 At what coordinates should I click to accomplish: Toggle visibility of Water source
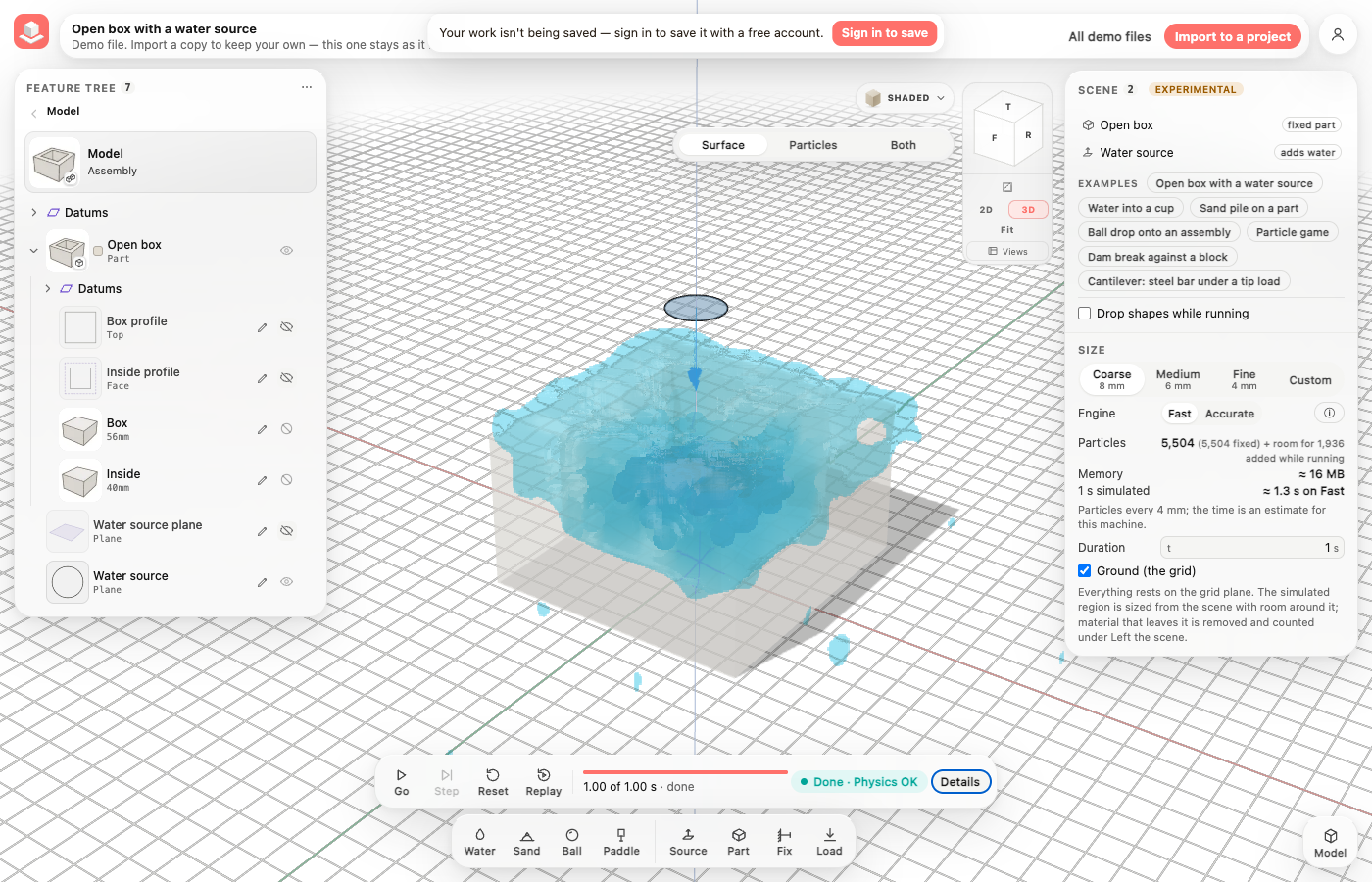point(287,582)
